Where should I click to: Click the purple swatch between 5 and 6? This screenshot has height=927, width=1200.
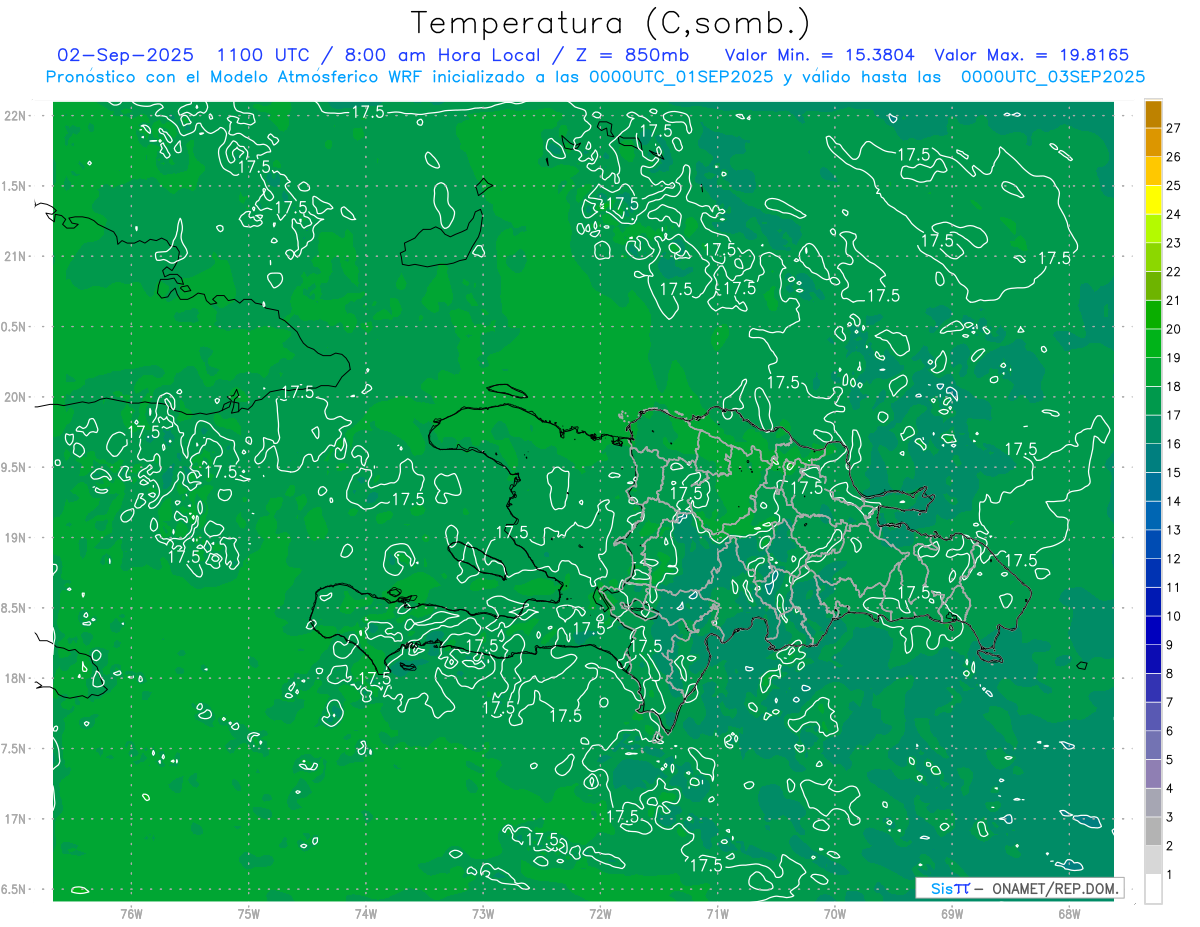coord(1153,745)
